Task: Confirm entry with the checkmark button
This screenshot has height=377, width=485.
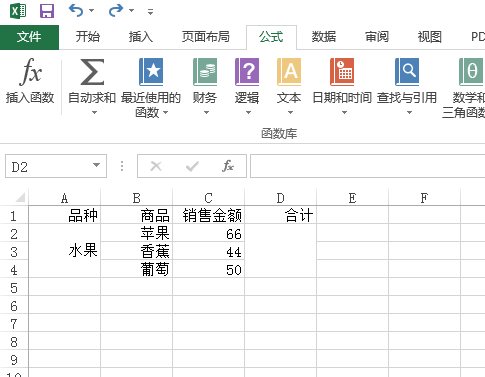Action: [192, 166]
